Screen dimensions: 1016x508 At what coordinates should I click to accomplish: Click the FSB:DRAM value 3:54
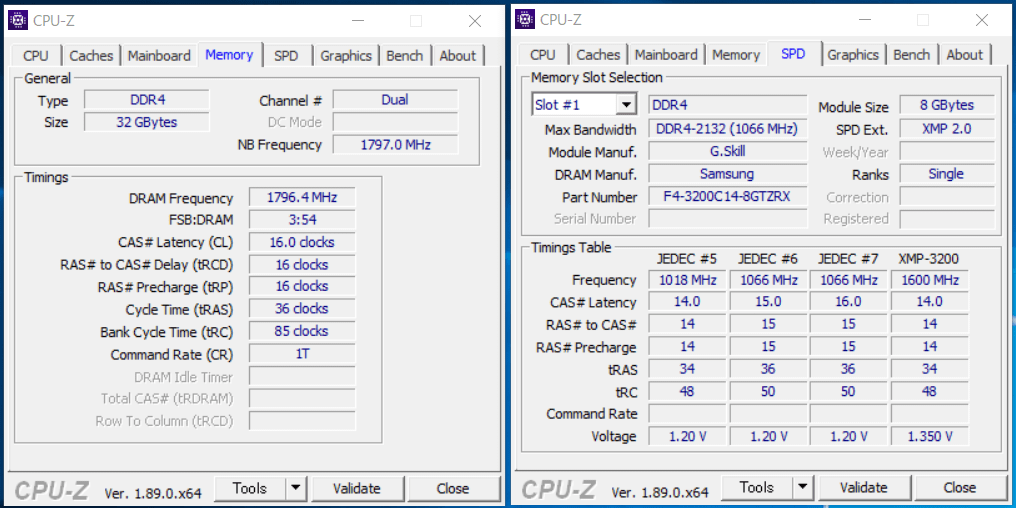point(302,220)
